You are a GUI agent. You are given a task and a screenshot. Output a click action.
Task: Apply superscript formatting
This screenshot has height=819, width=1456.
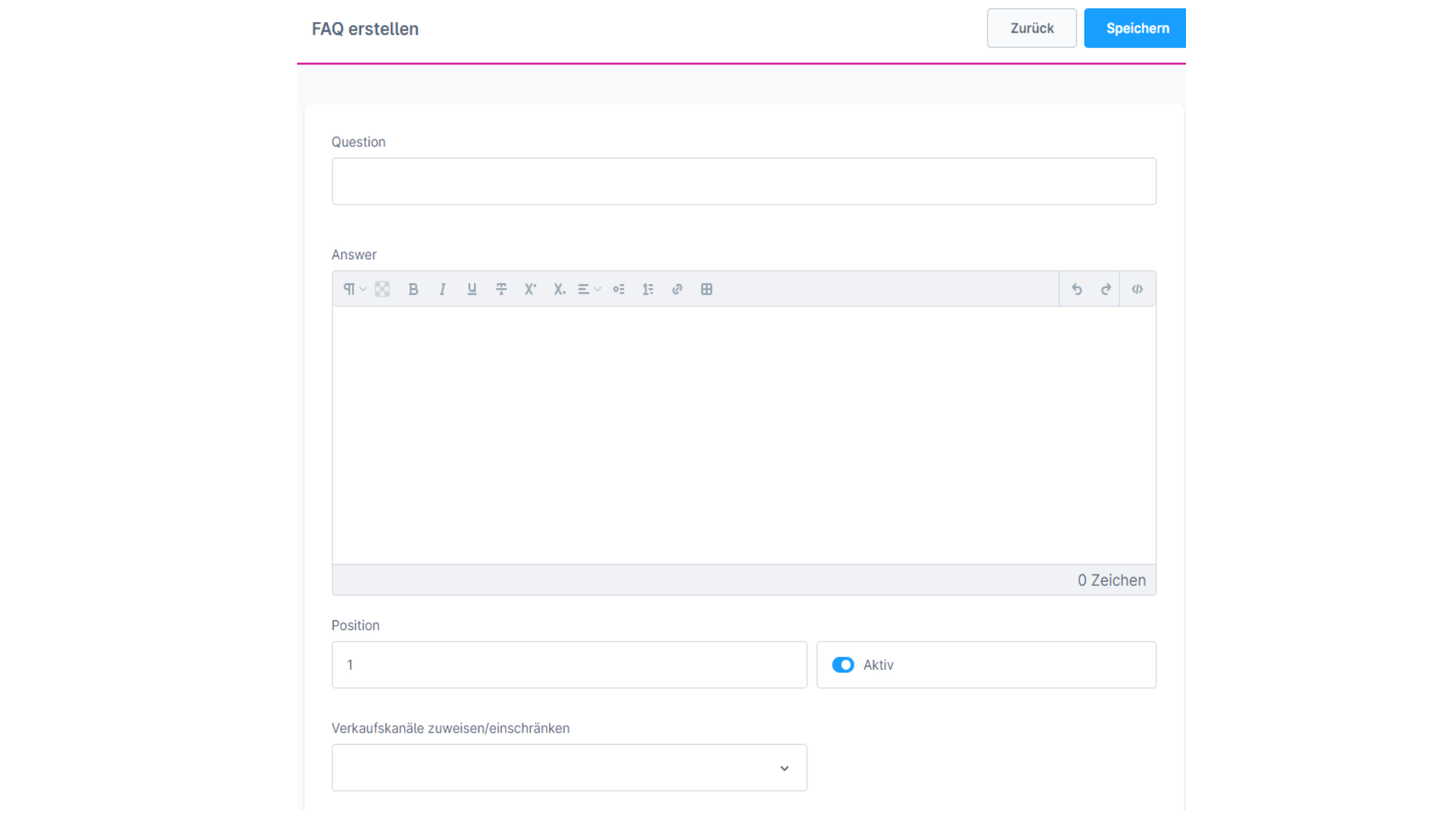(x=531, y=289)
